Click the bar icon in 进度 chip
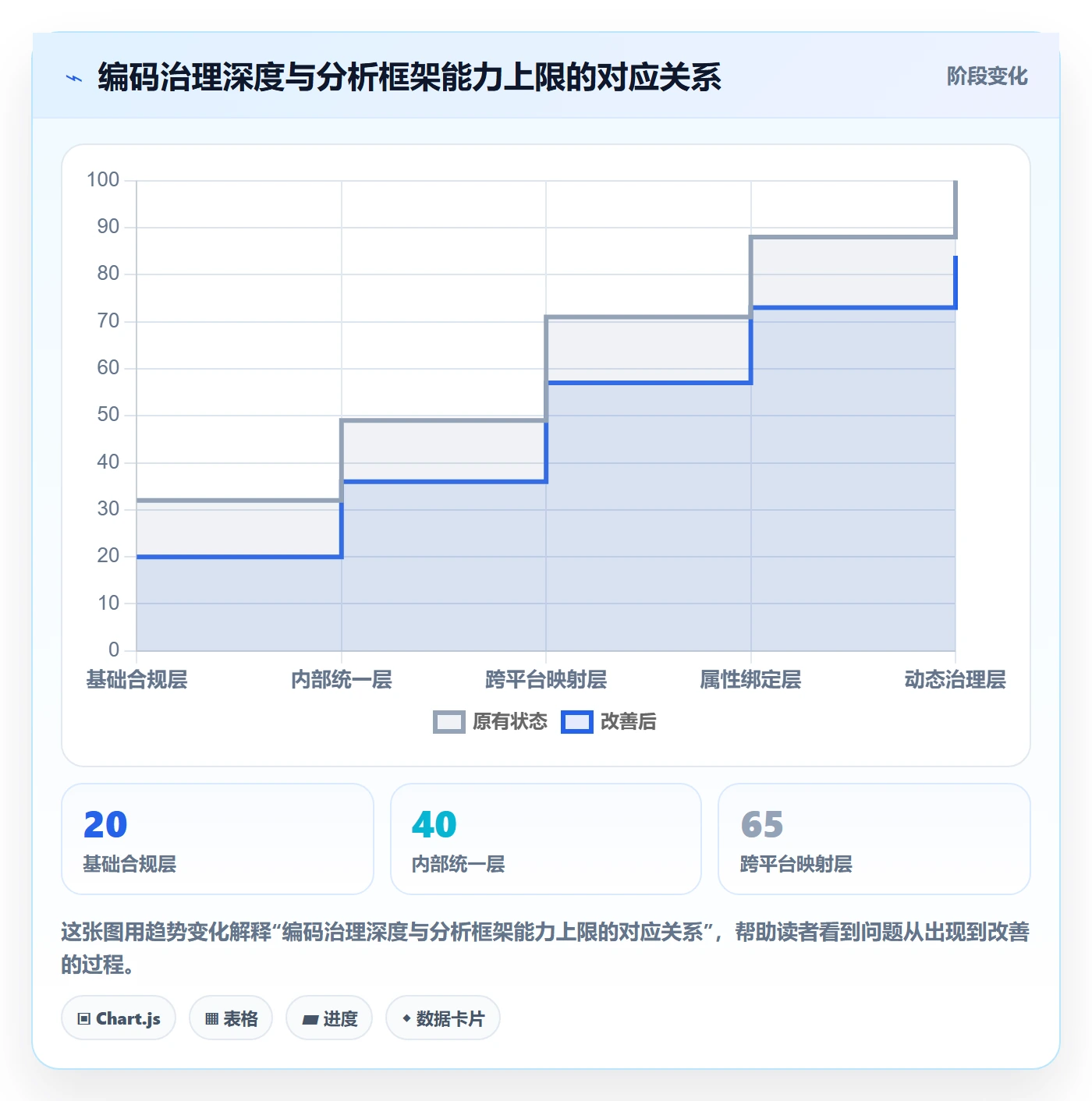The height and width of the screenshot is (1101, 1092). [x=310, y=1019]
